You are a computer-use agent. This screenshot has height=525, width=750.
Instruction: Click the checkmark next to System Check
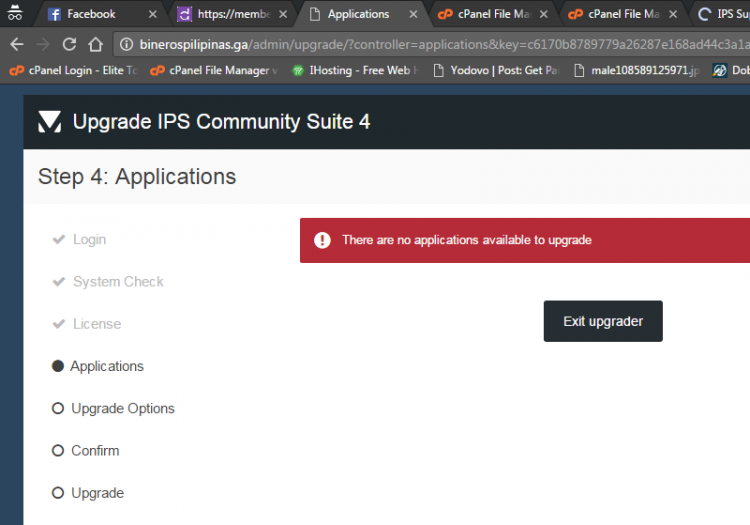click(x=58, y=282)
